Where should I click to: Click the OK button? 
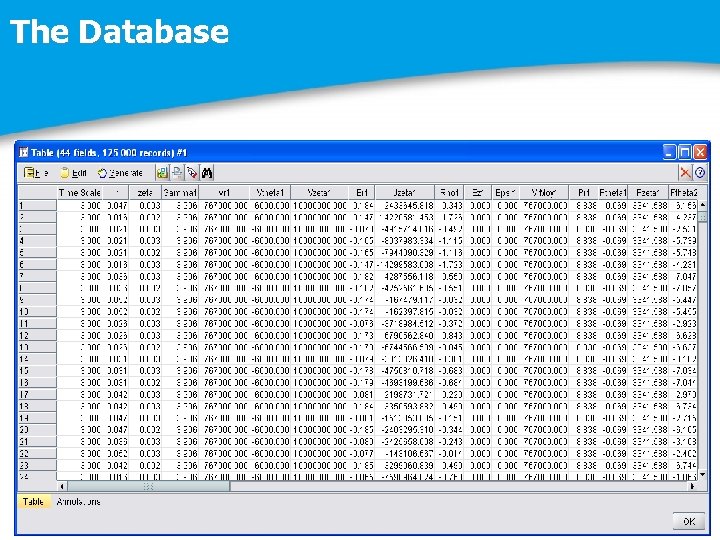pos(689,521)
